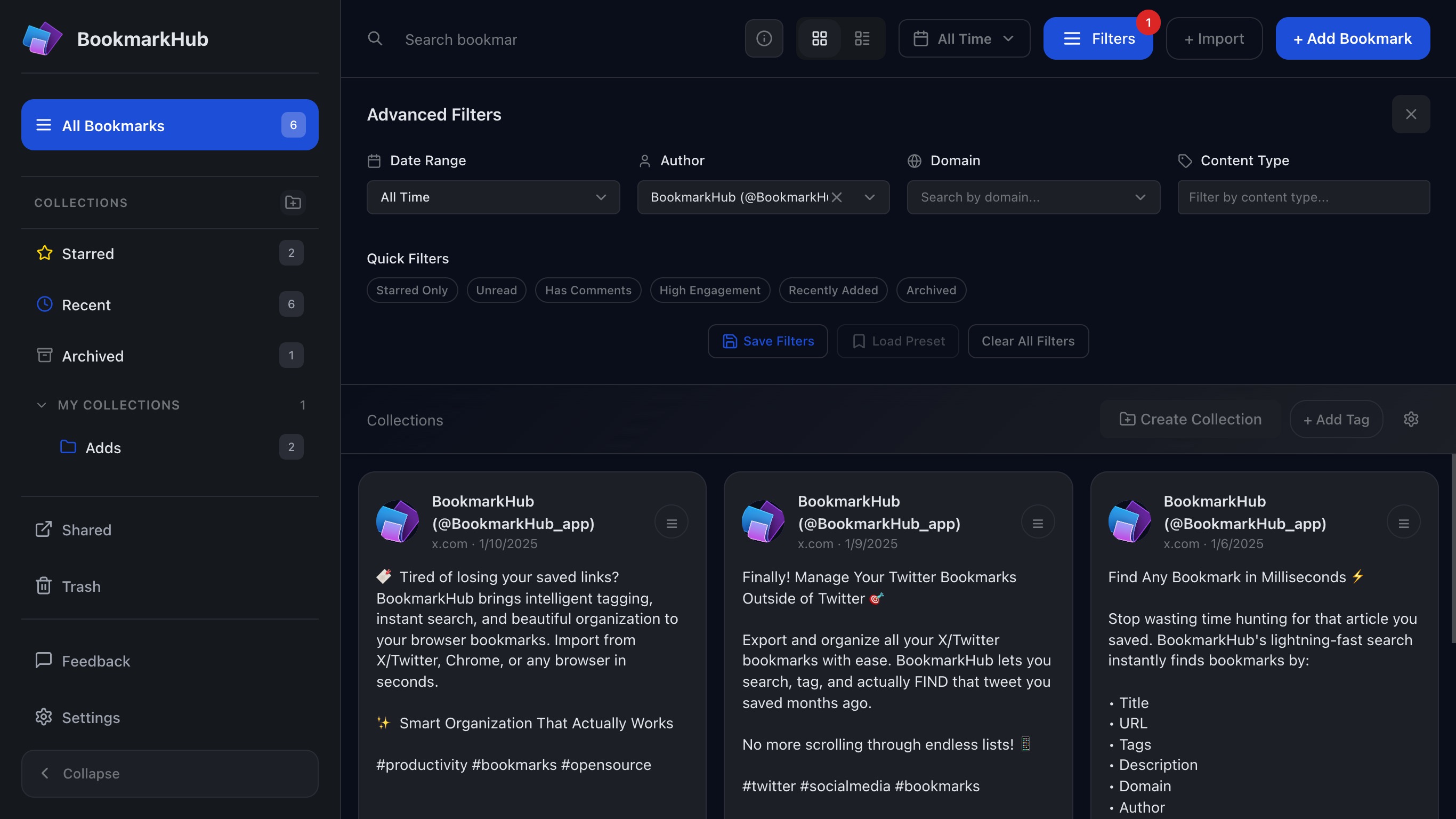Click the + Add Tag button
Viewport: 1456px width, 819px height.
pyautogui.click(x=1336, y=419)
